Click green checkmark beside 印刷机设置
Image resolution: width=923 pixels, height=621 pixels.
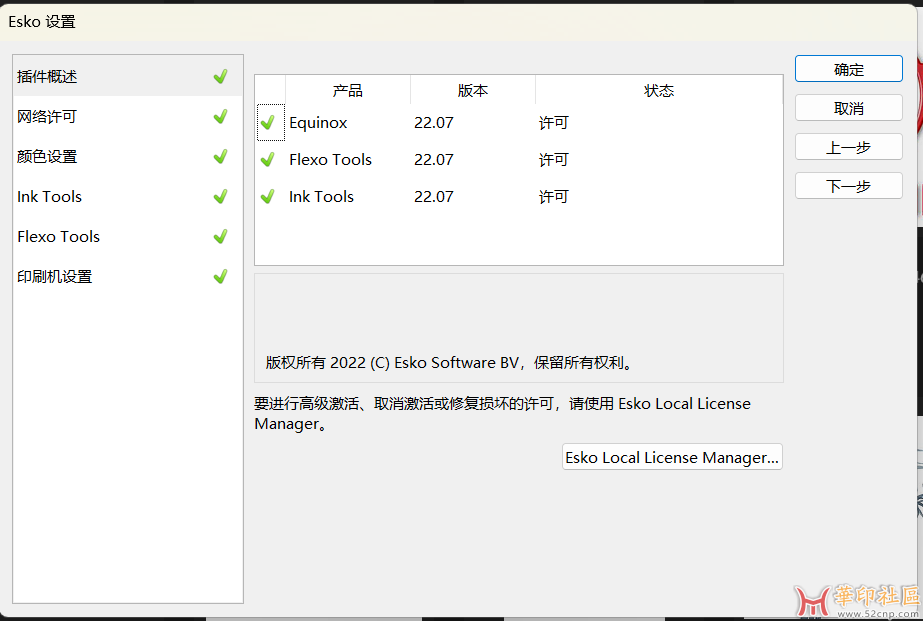tap(220, 277)
